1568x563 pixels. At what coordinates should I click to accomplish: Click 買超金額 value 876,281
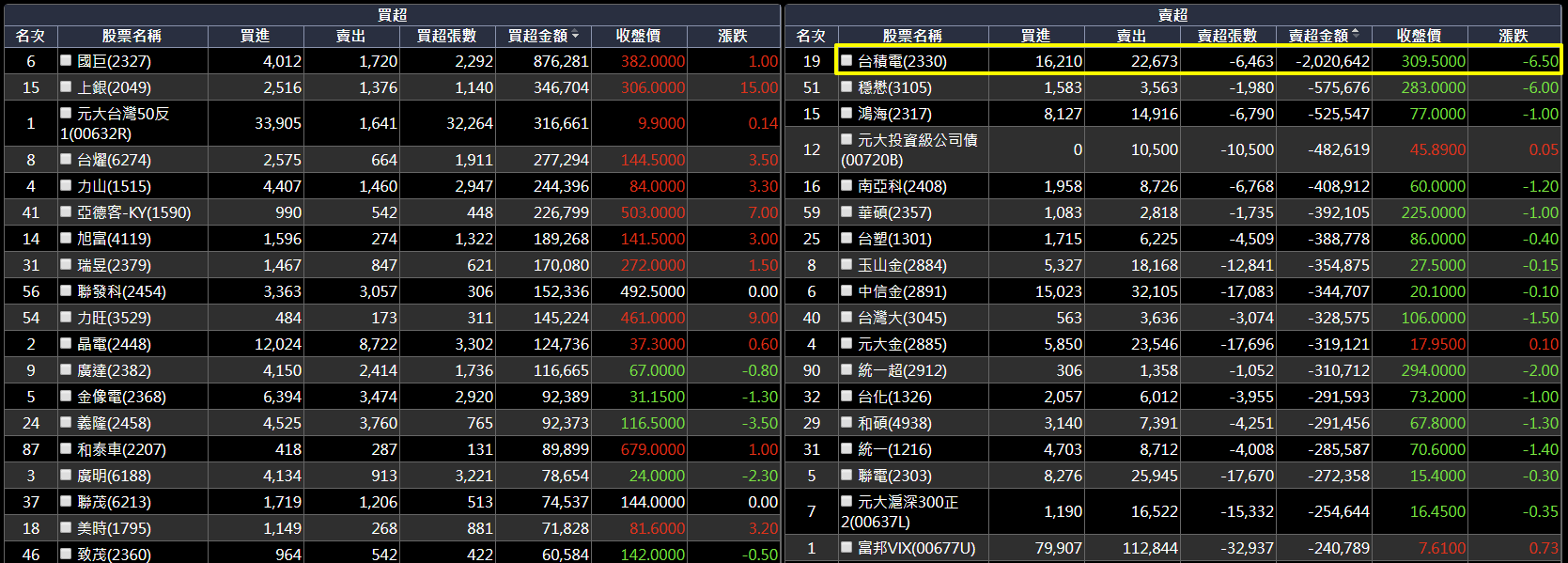[x=561, y=61]
